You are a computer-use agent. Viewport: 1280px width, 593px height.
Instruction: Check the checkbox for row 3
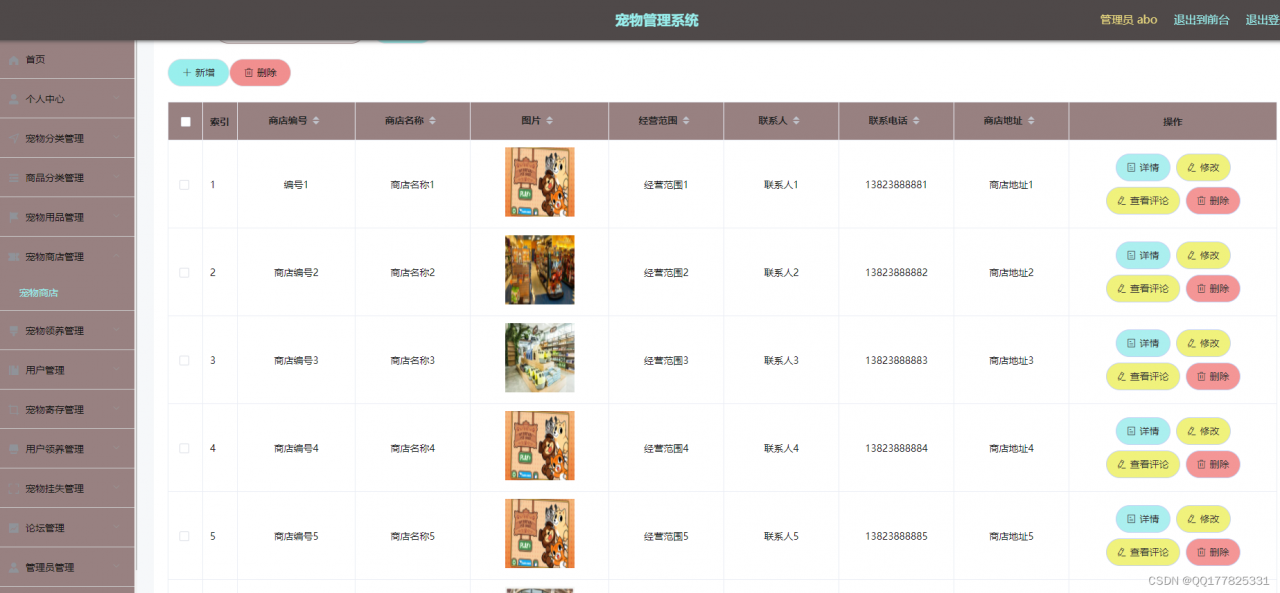[x=184, y=360]
